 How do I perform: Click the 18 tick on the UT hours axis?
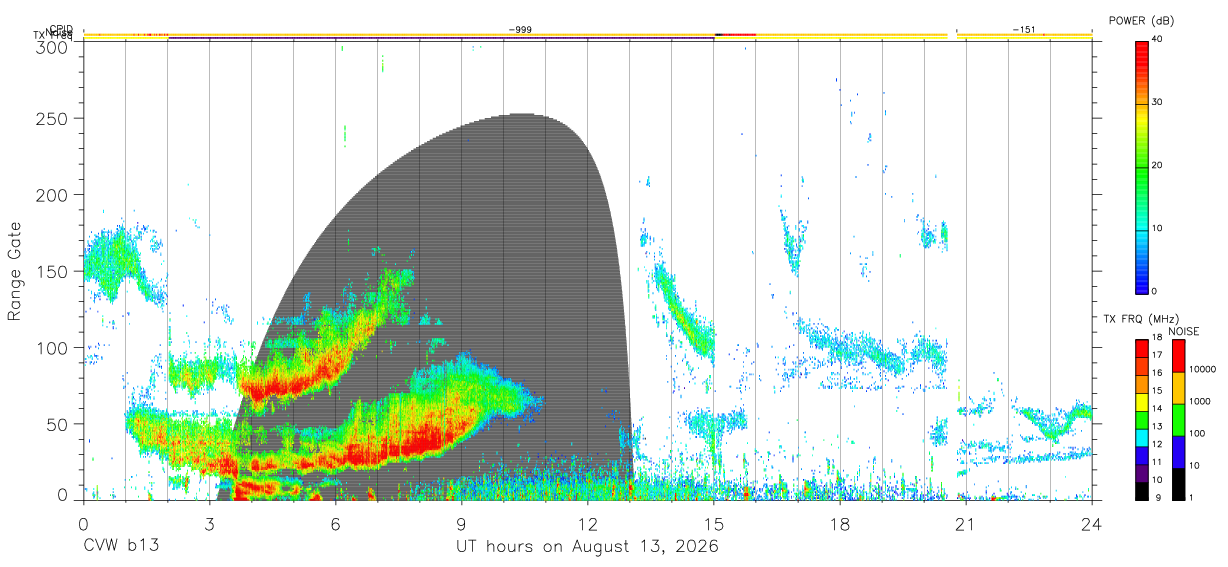pos(840,523)
